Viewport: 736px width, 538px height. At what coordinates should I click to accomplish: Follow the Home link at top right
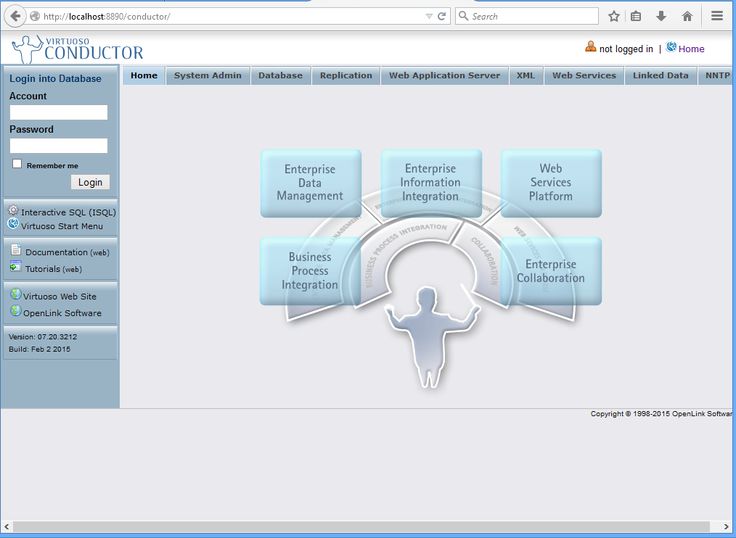coord(691,49)
